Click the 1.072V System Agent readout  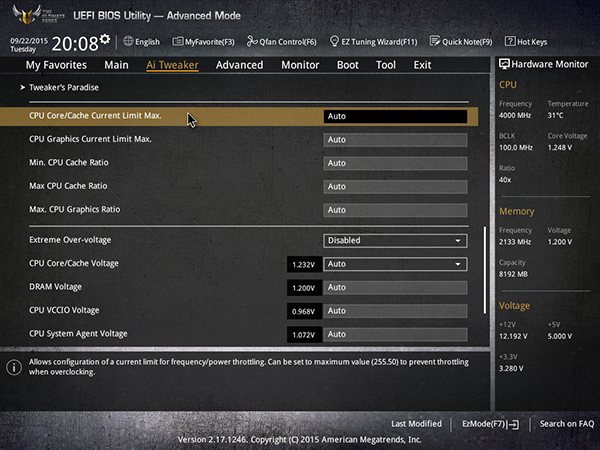tap(304, 335)
